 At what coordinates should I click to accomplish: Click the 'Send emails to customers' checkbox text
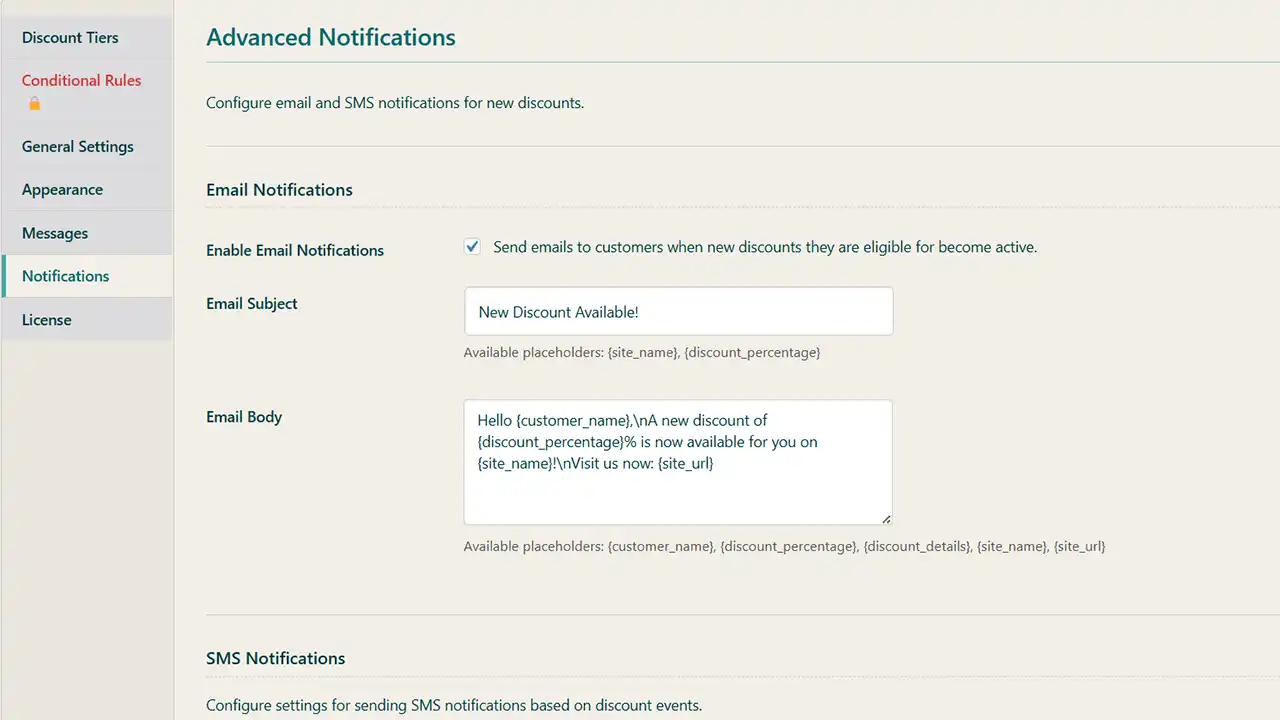[x=764, y=247]
